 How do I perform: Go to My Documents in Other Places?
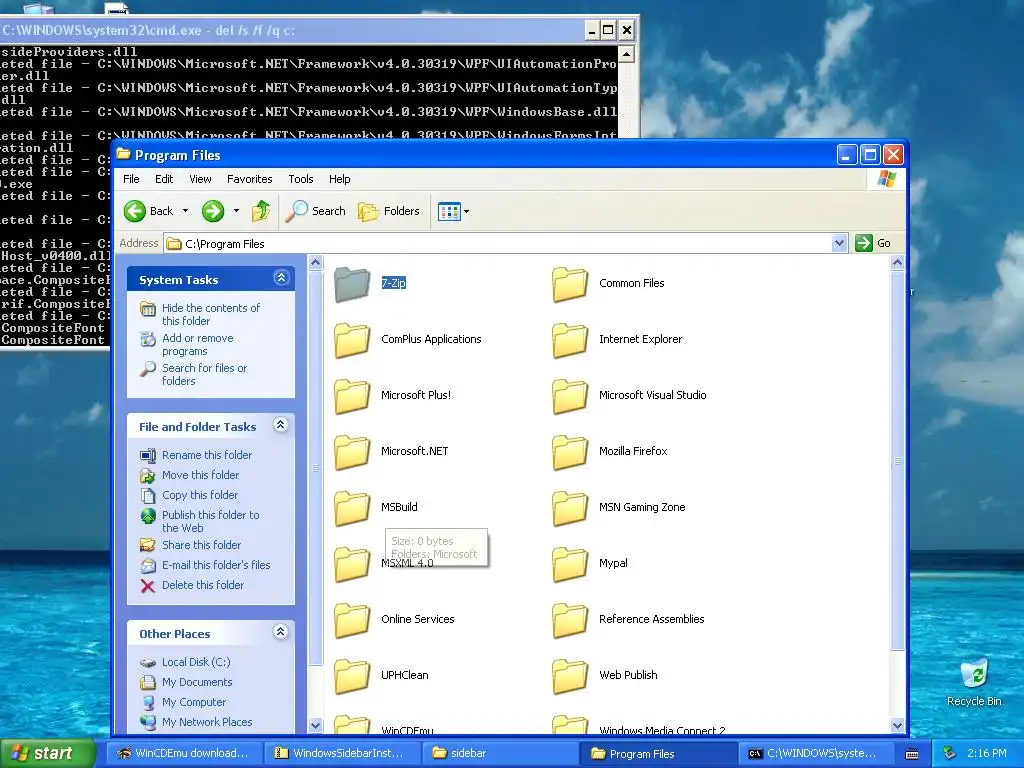pyautogui.click(x=197, y=682)
